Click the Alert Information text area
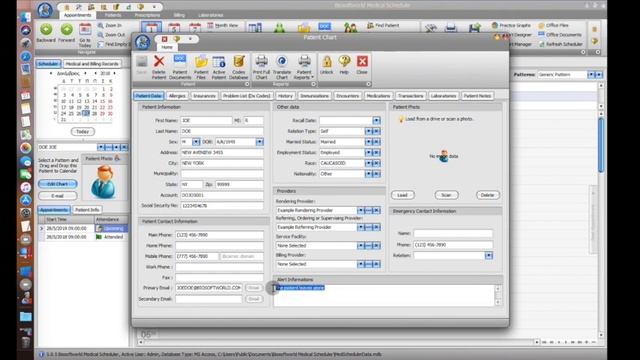The image size is (640, 360). [x=384, y=296]
